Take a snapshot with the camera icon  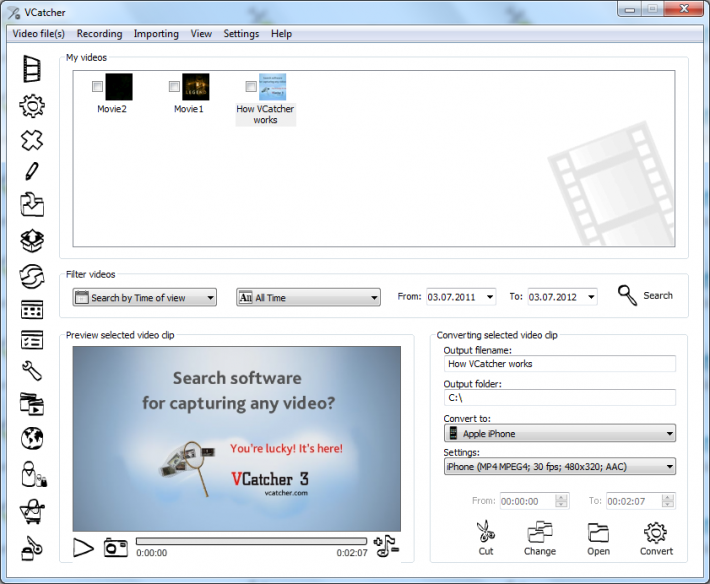(x=115, y=547)
